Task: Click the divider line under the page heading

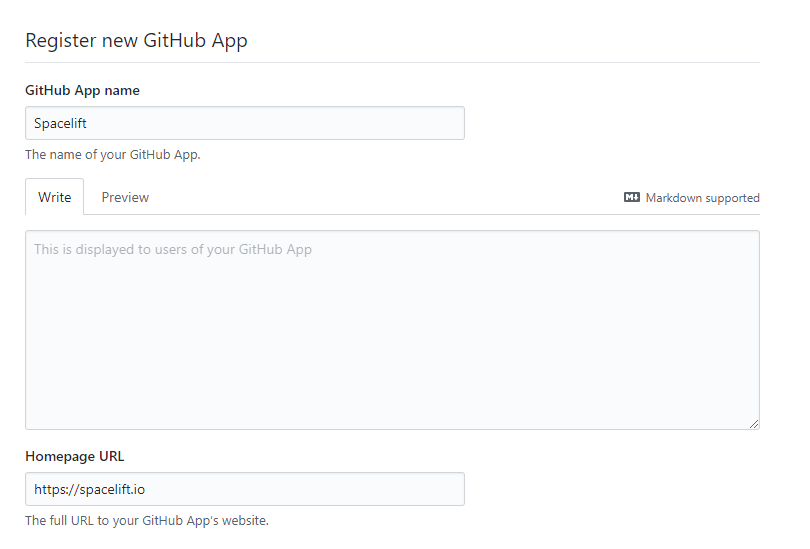Action: coord(392,62)
